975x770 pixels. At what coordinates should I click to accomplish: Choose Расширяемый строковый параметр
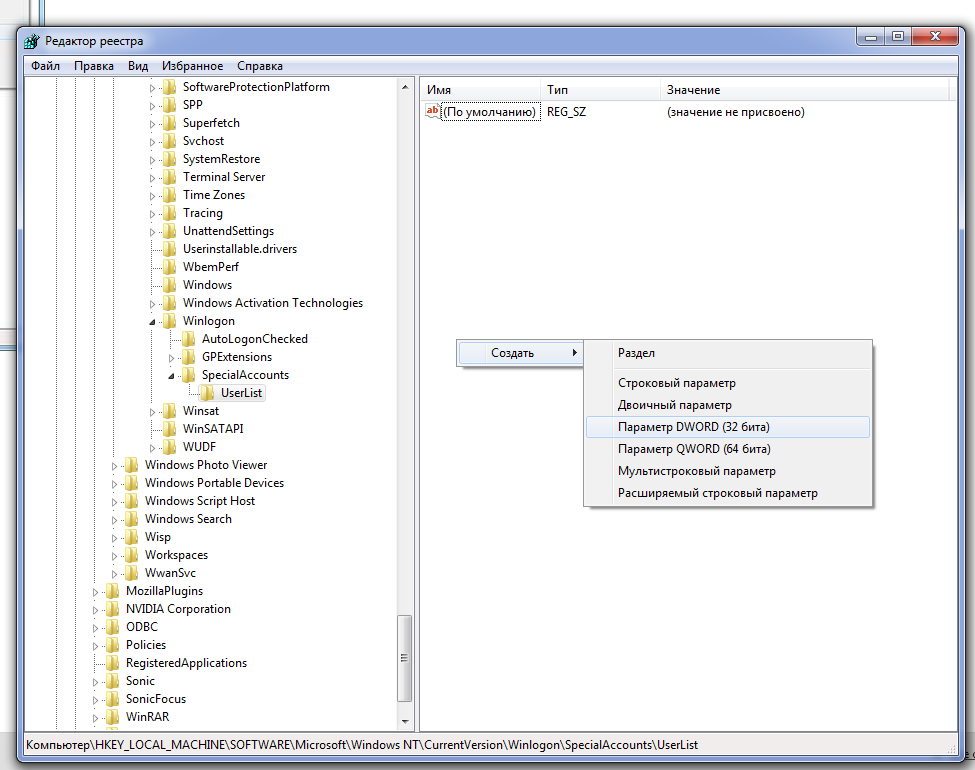coord(728,493)
